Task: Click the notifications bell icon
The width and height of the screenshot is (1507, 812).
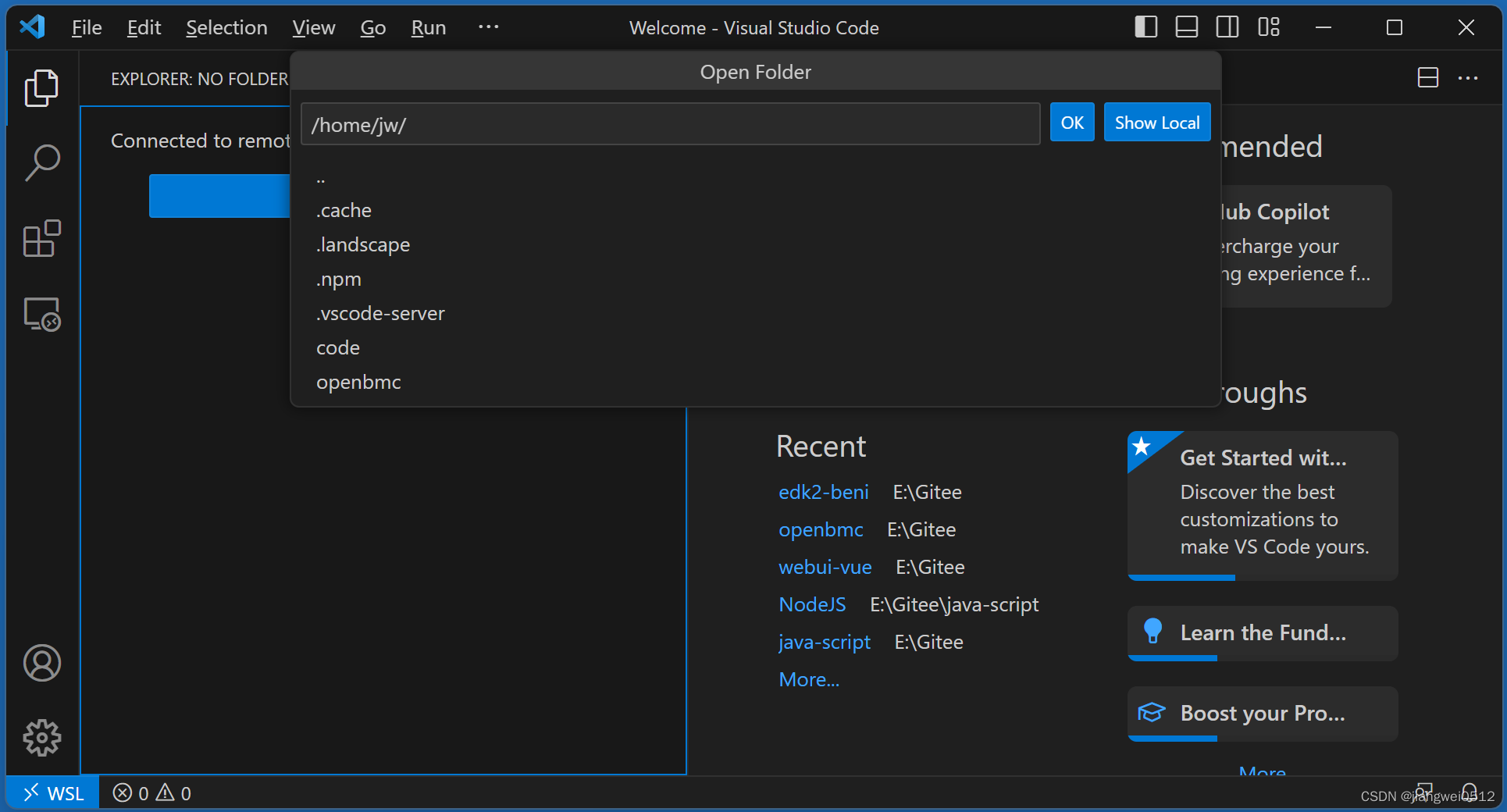Action: (1469, 792)
